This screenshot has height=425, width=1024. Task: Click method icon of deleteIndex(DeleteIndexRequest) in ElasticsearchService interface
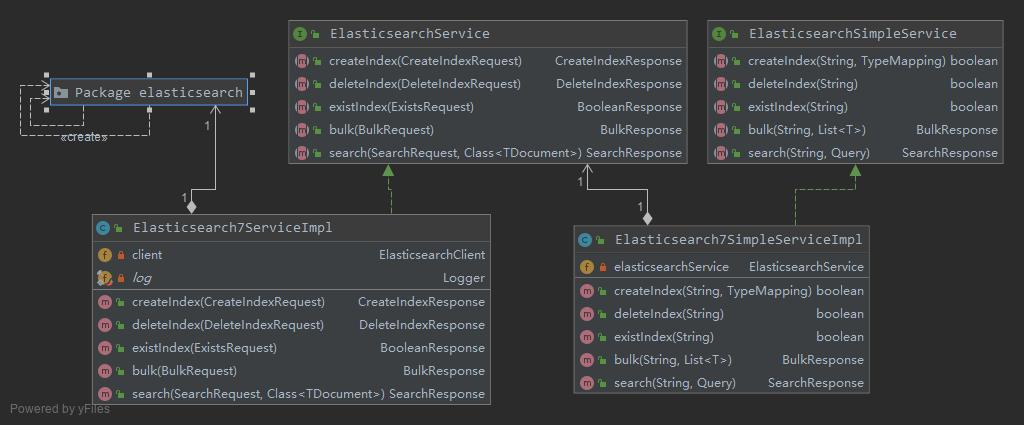pos(301,84)
